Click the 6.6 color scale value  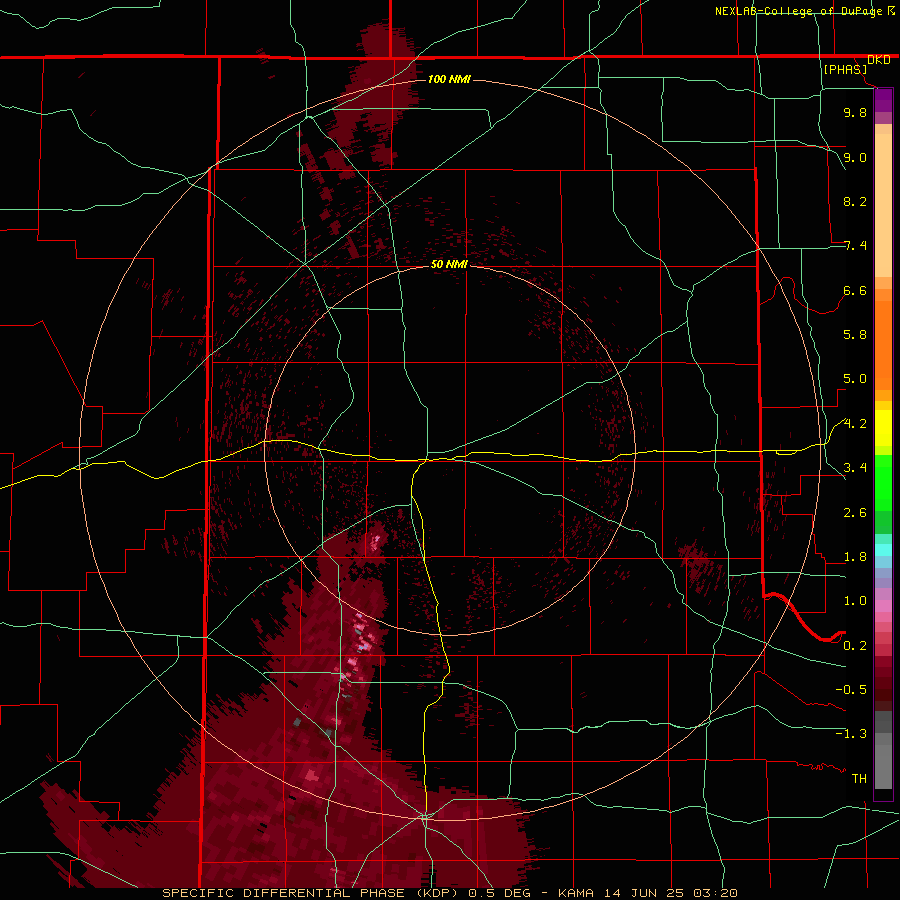point(855,290)
